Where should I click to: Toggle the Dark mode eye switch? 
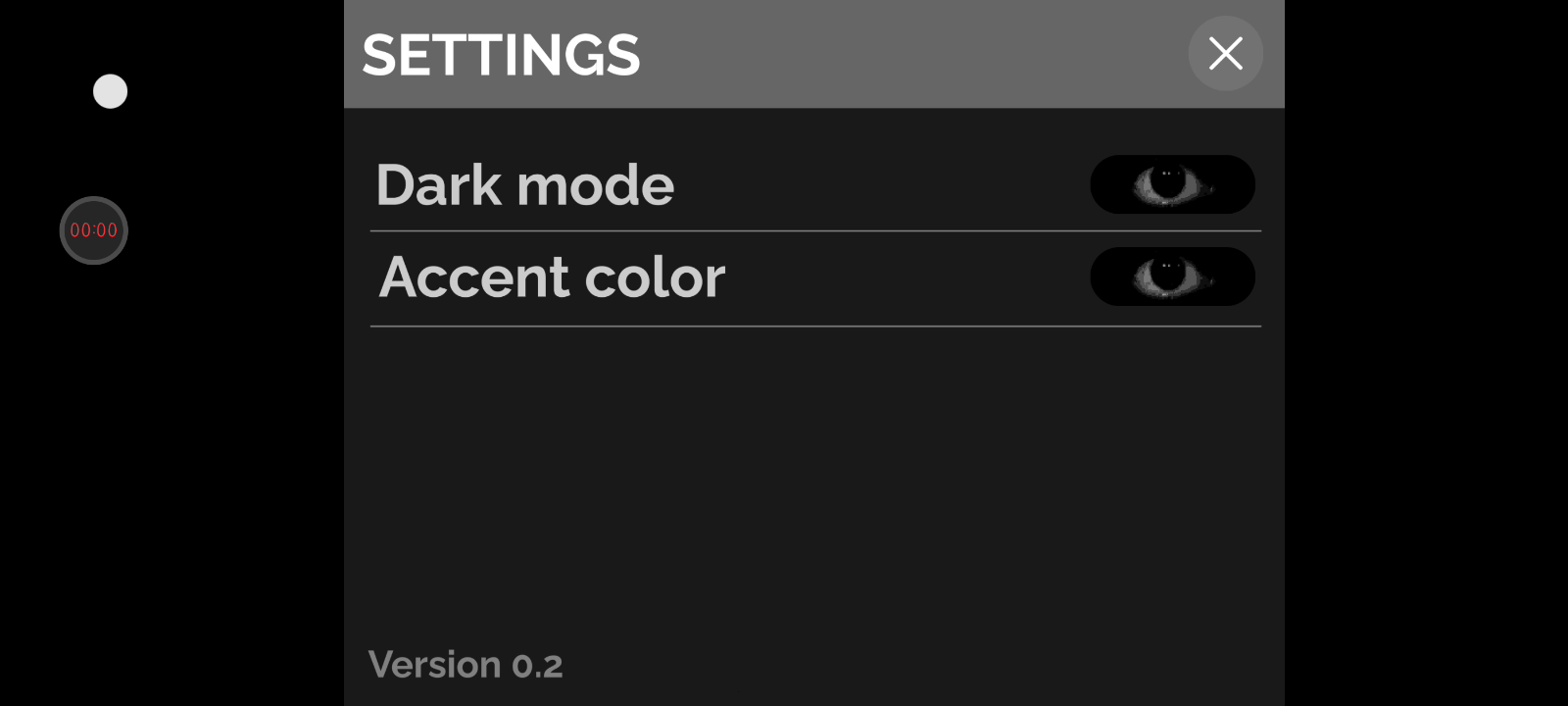pyautogui.click(x=1172, y=184)
